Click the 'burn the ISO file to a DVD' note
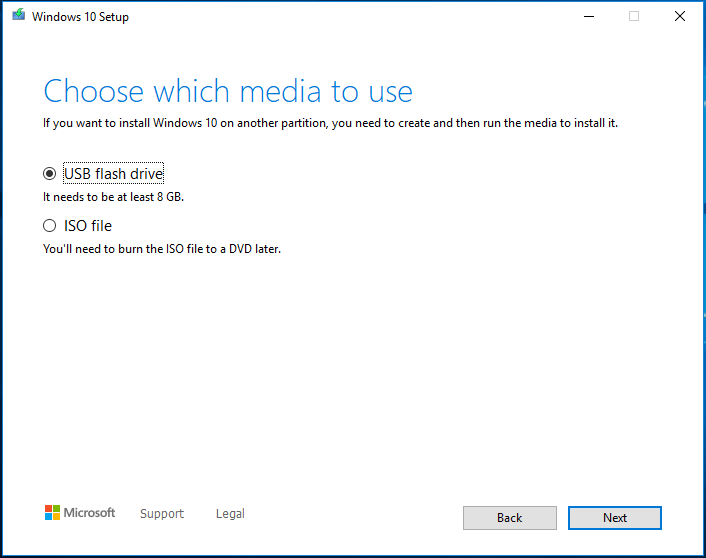The height and width of the screenshot is (558, 706). coord(162,249)
